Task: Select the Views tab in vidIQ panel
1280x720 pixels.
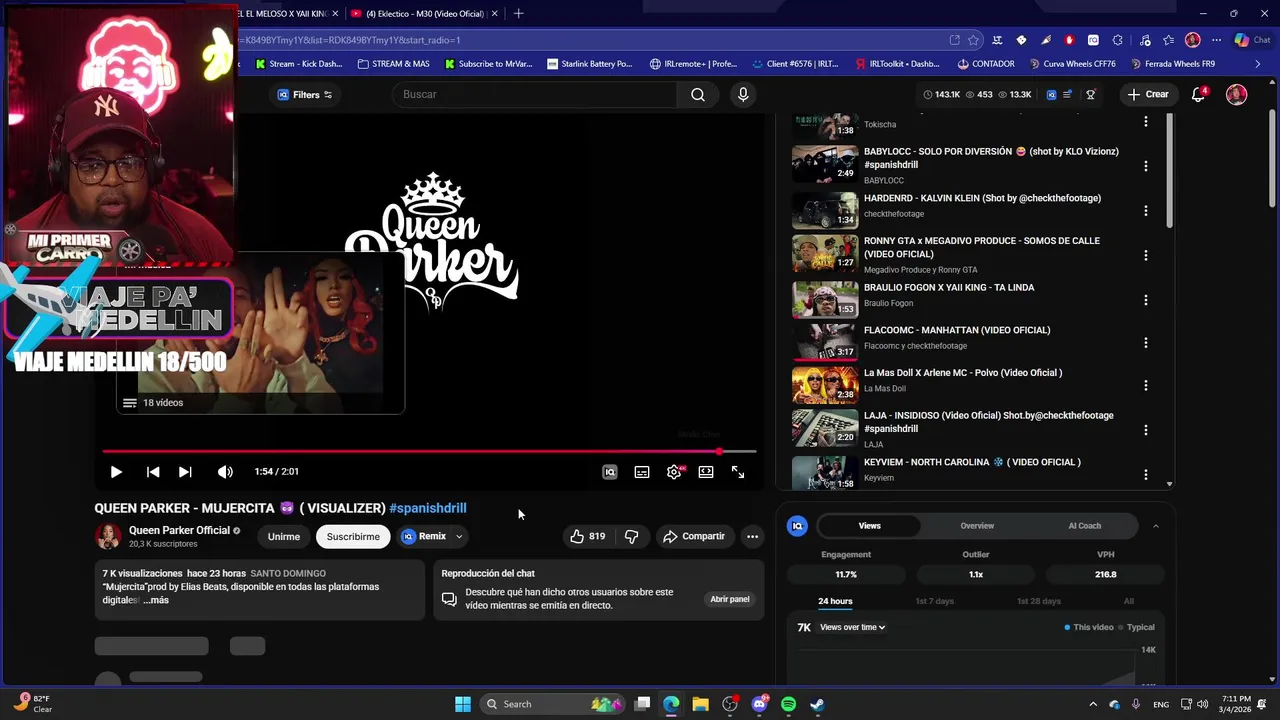Action: tap(870, 525)
